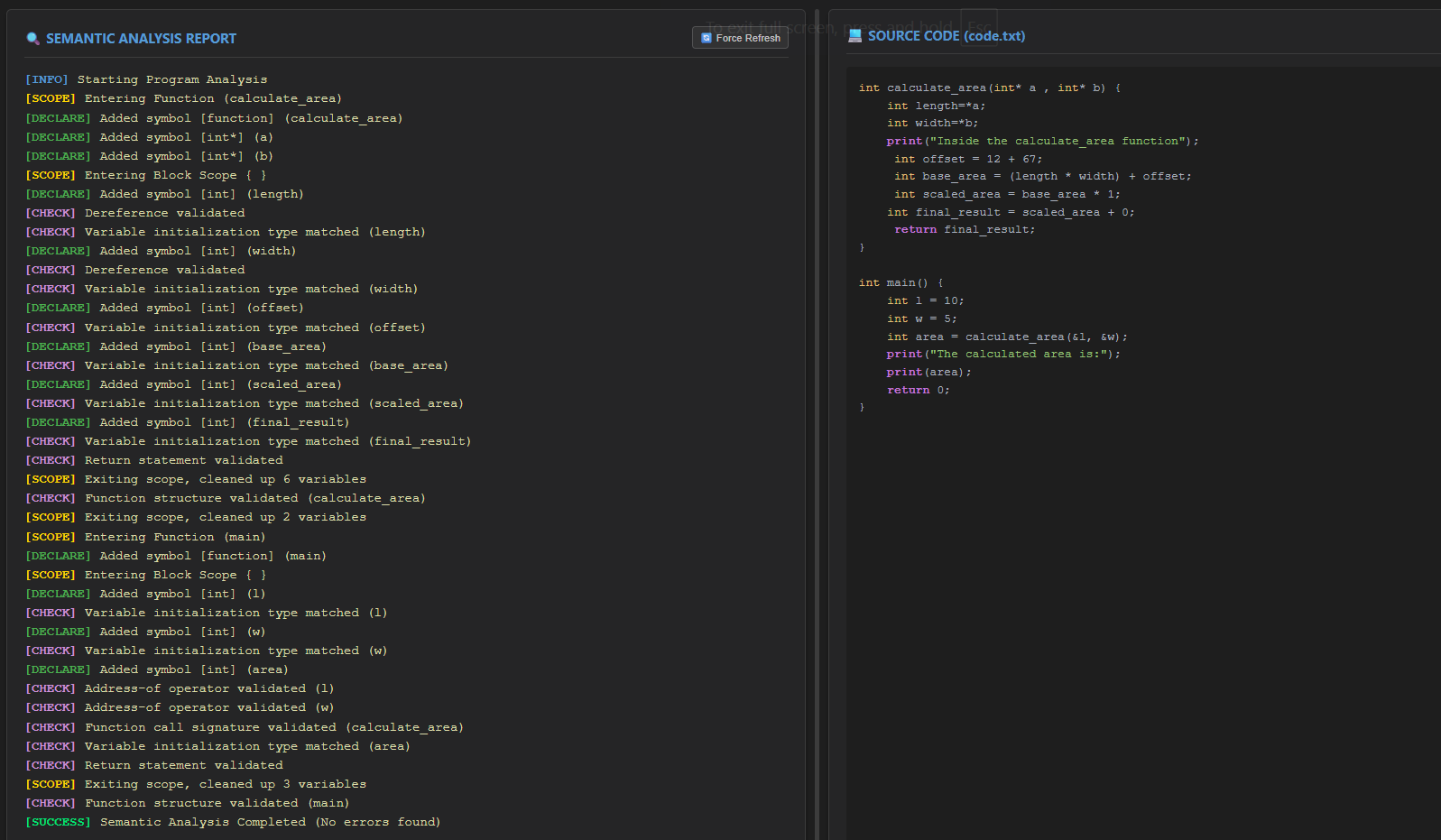Click Added symbol [int] (base_area) line

point(176,346)
